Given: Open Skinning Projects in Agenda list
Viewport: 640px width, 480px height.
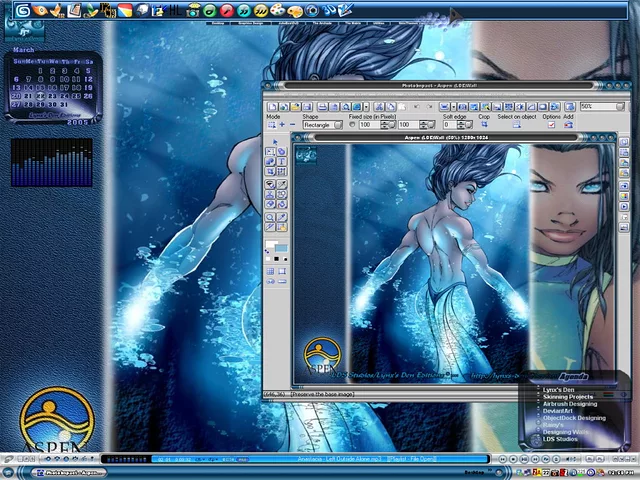Looking at the screenshot, I should [x=567, y=397].
